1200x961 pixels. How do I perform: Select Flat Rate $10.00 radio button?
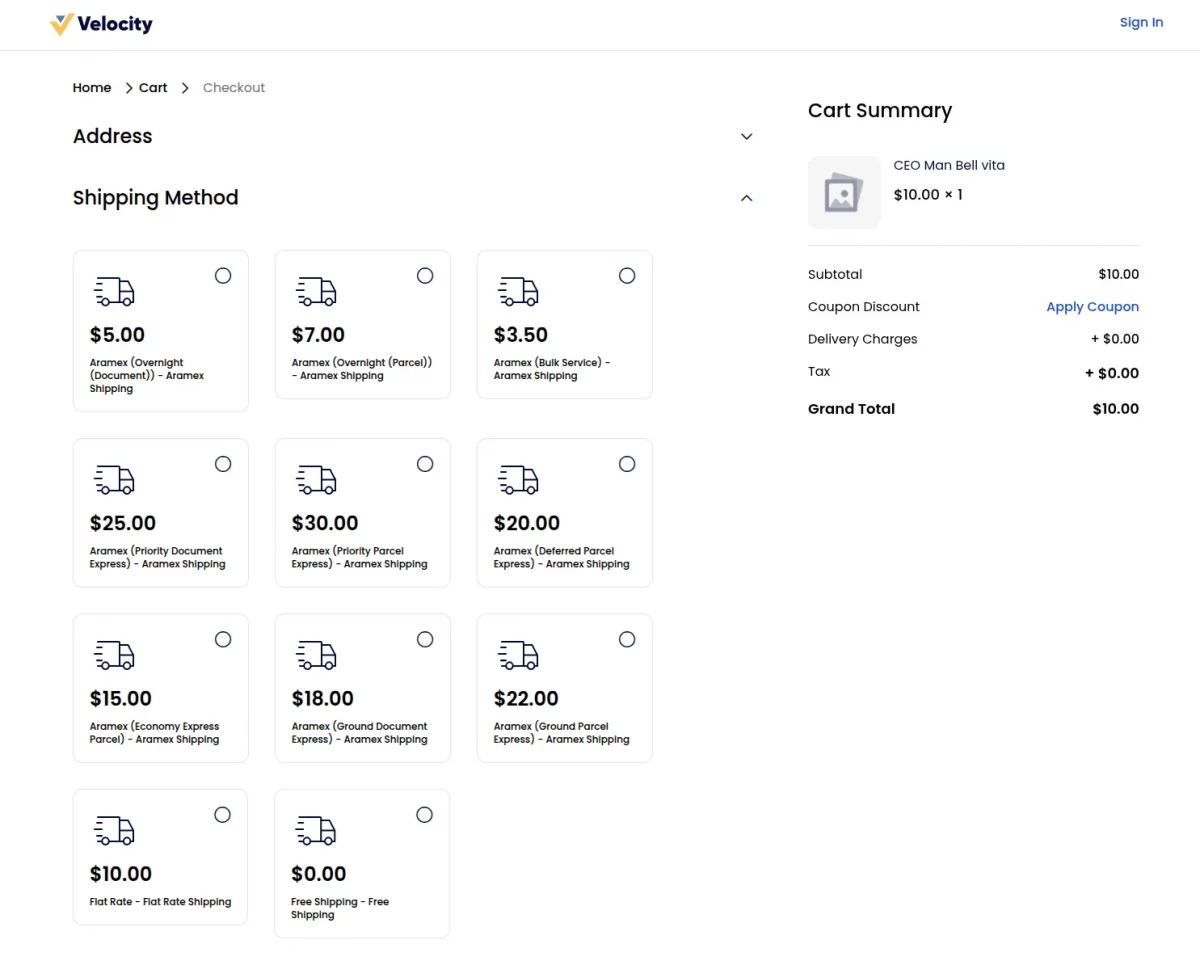tap(223, 815)
